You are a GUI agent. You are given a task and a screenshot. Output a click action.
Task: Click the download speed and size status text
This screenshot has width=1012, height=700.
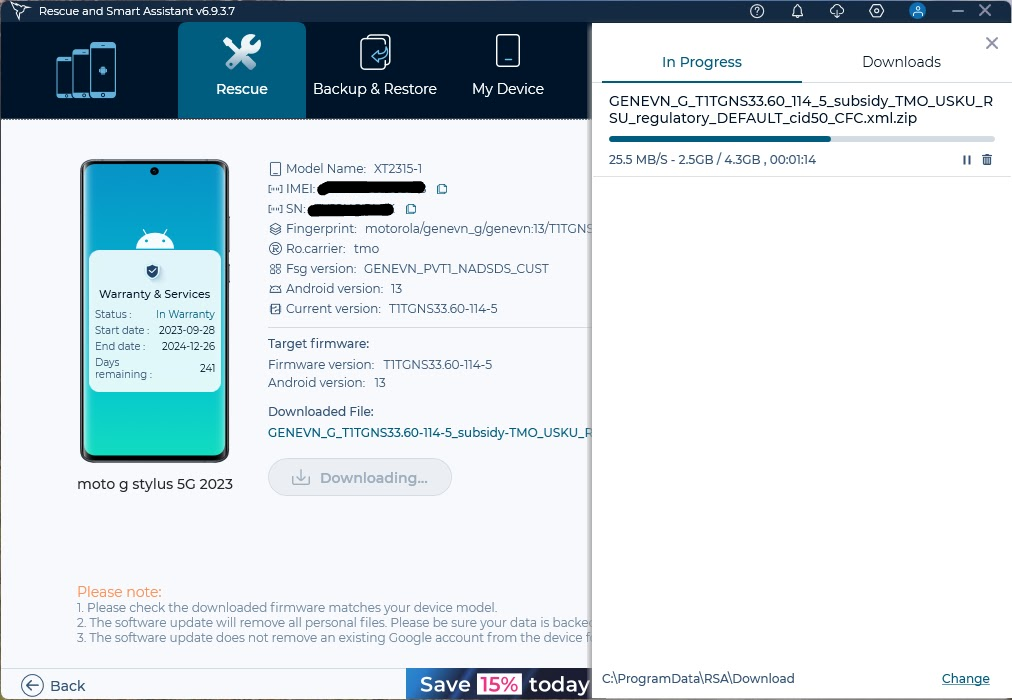[713, 160]
